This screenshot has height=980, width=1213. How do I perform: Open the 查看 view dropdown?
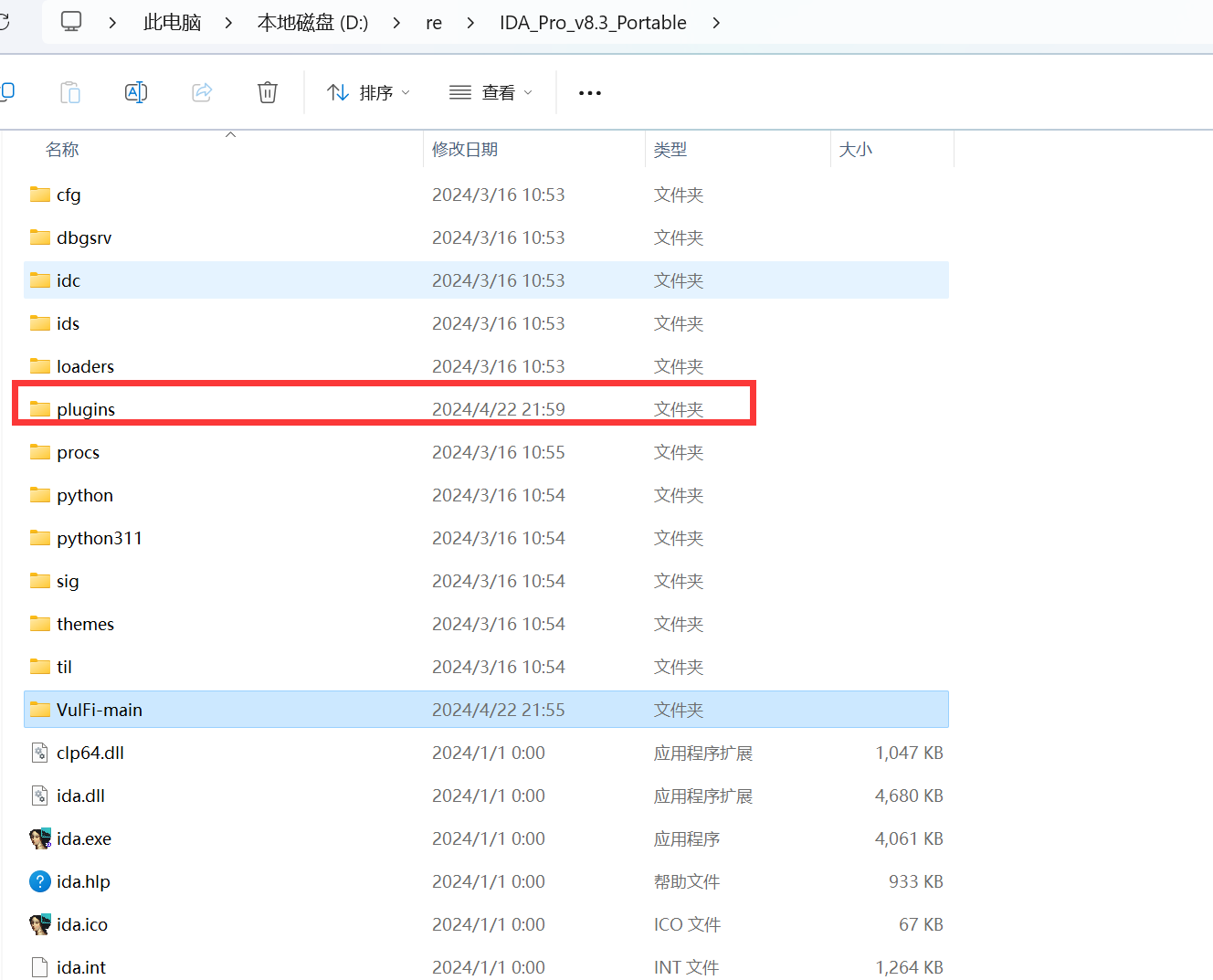(490, 92)
